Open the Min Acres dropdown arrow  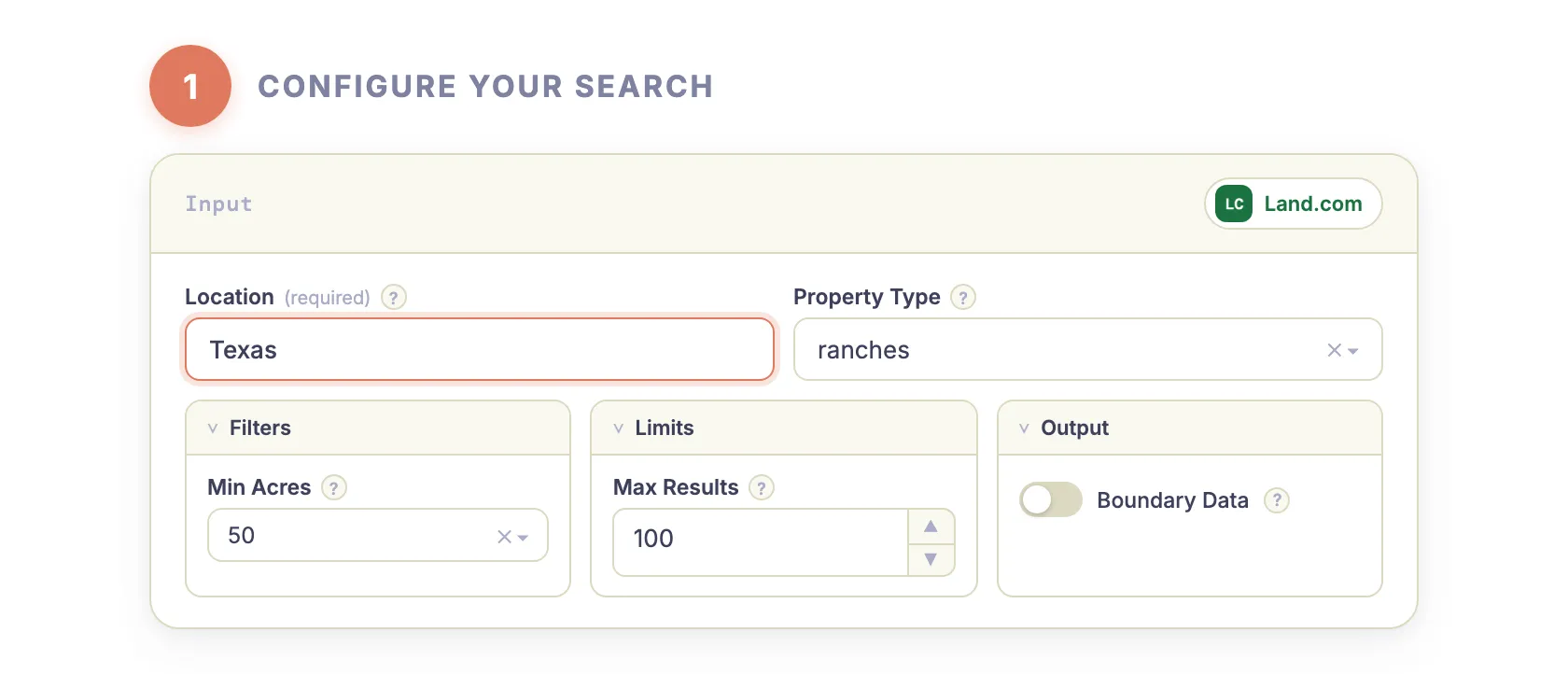(x=525, y=536)
